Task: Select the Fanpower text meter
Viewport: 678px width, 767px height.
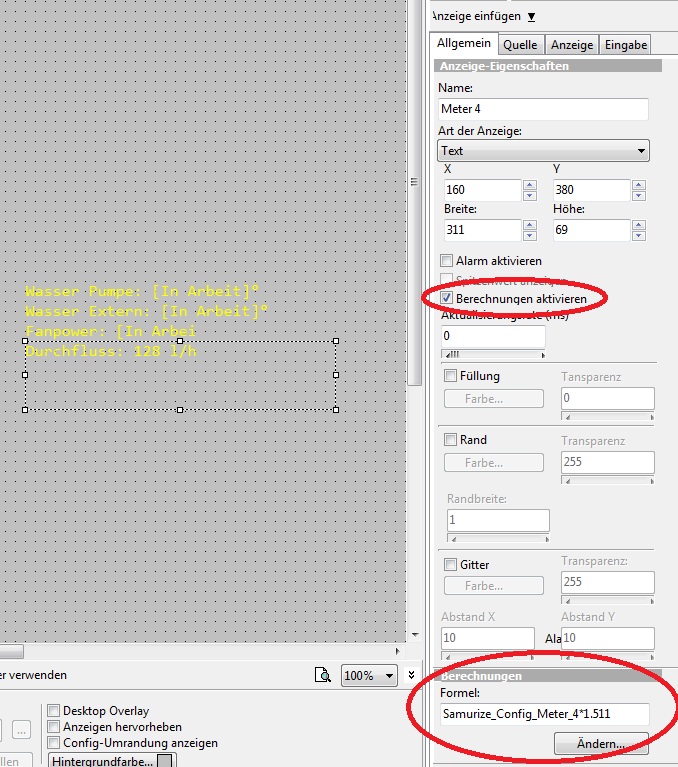Action: (111, 332)
